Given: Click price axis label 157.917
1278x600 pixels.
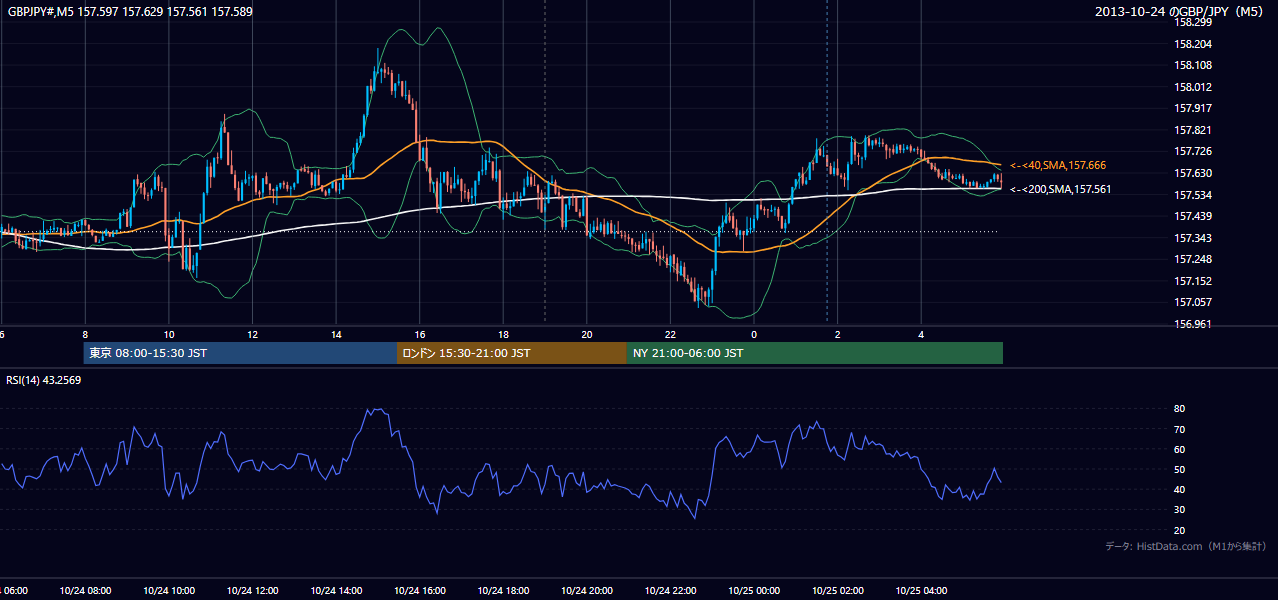Looking at the screenshot, I should [x=1192, y=108].
